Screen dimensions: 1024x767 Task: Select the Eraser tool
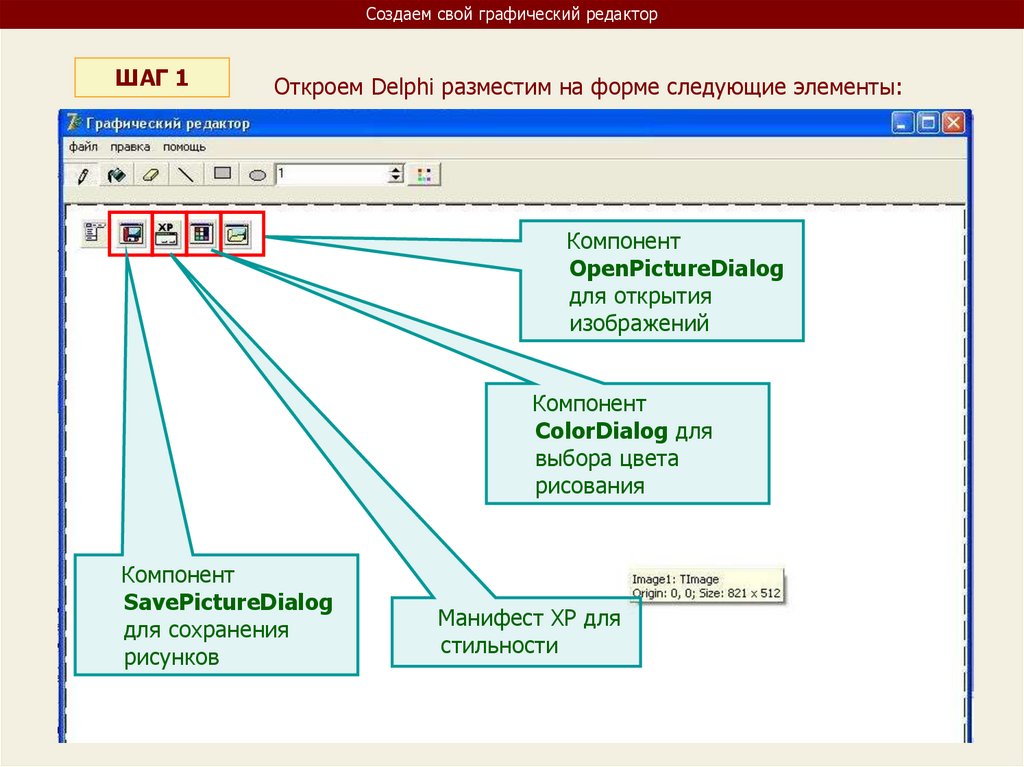(x=151, y=175)
